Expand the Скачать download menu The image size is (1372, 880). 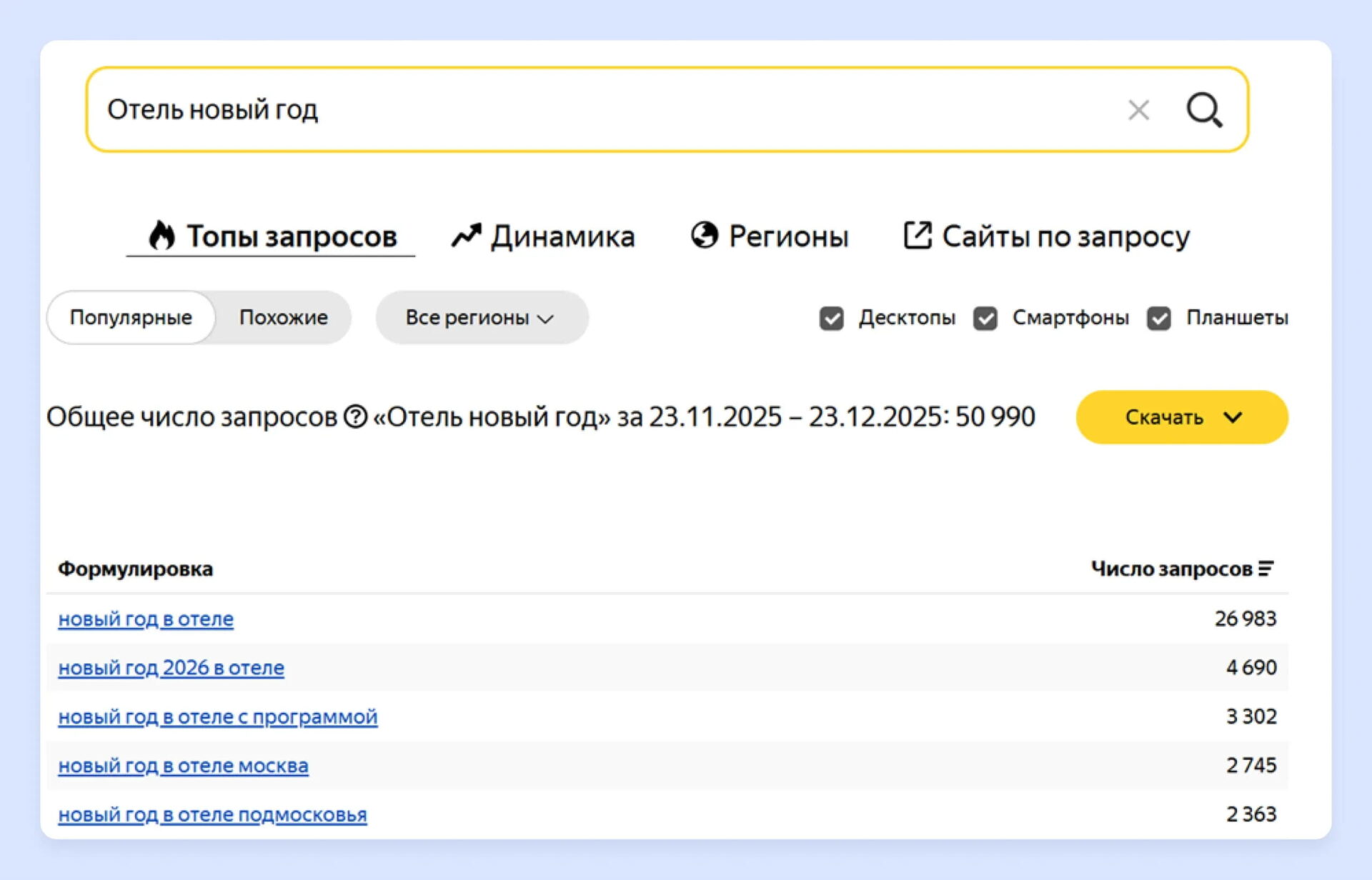click(x=1181, y=417)
